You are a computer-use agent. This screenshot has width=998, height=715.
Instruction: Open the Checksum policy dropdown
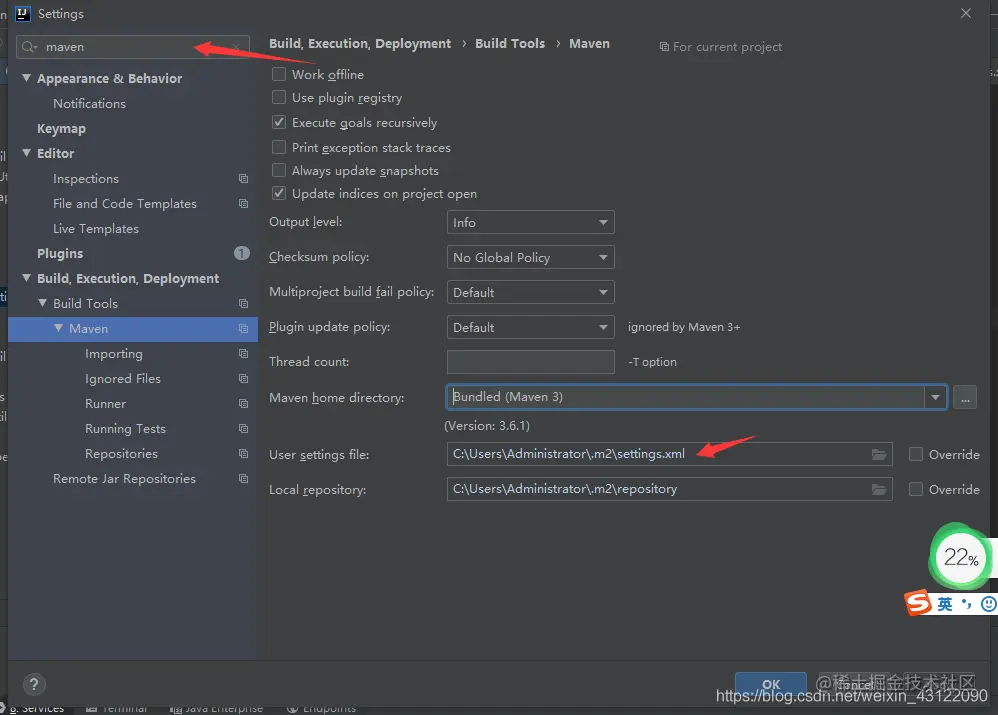coord(530,257)
